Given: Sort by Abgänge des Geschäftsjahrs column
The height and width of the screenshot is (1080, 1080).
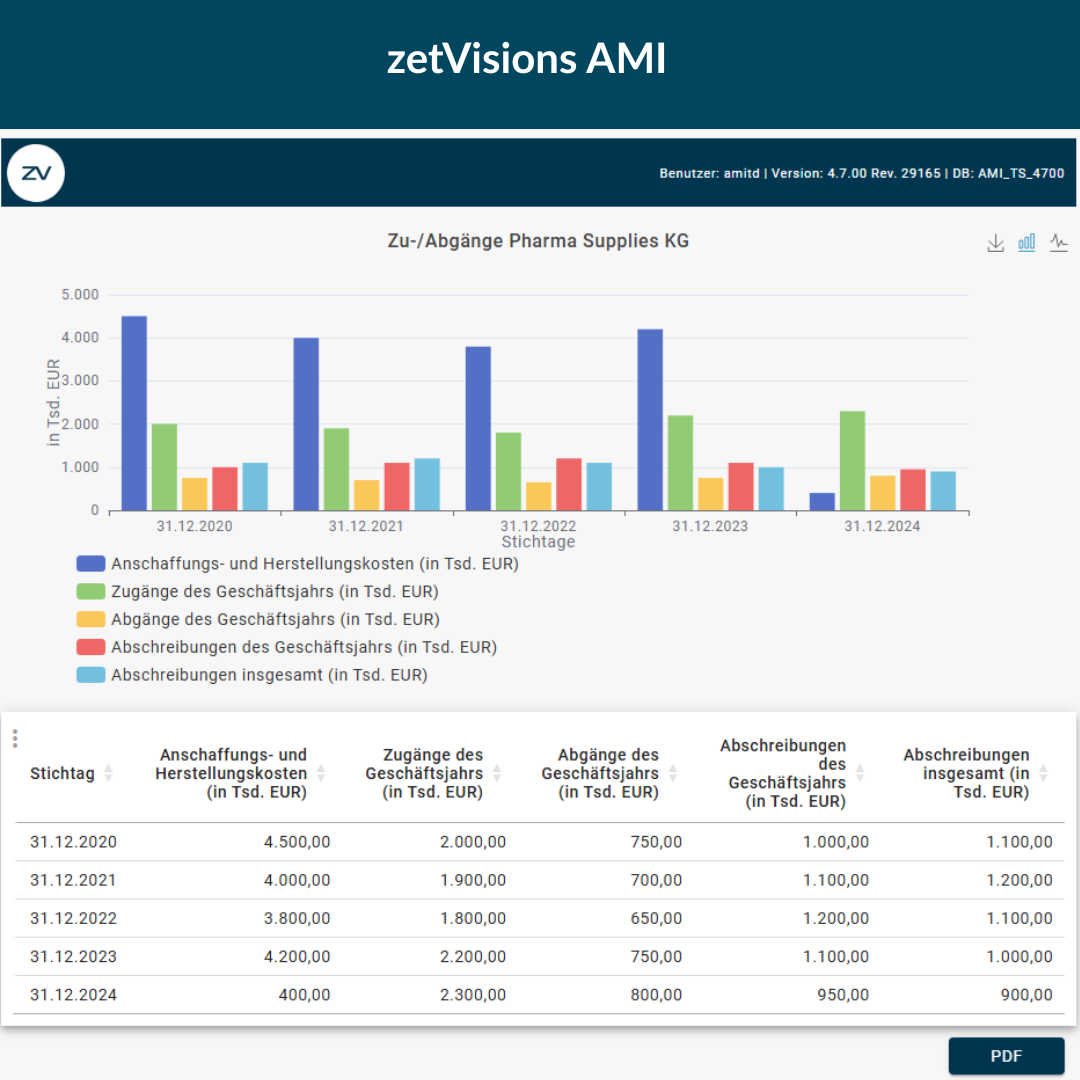Looking at the screenshot, I should tap(673, 773).
